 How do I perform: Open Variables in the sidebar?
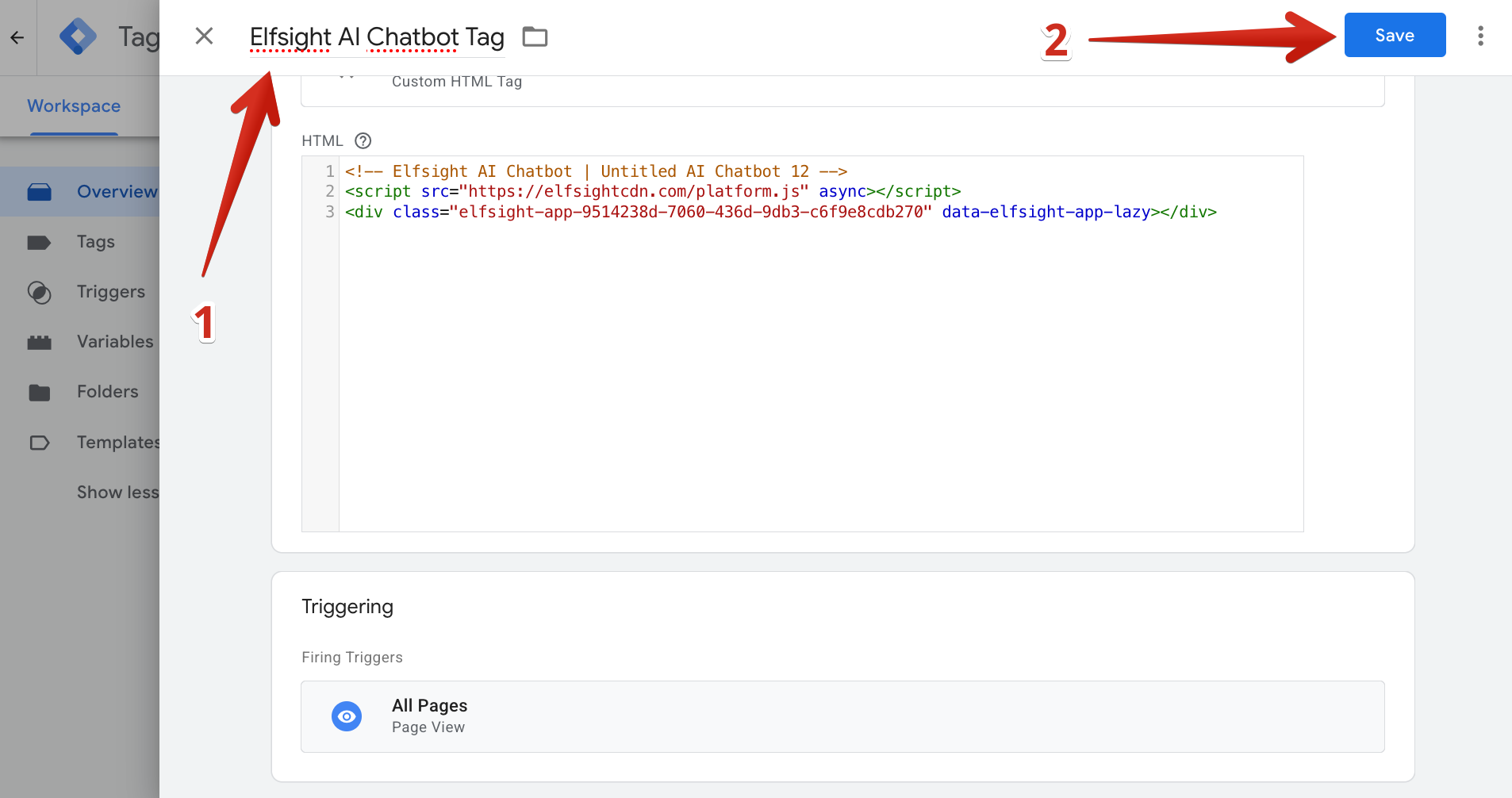[x=79, y=342]
